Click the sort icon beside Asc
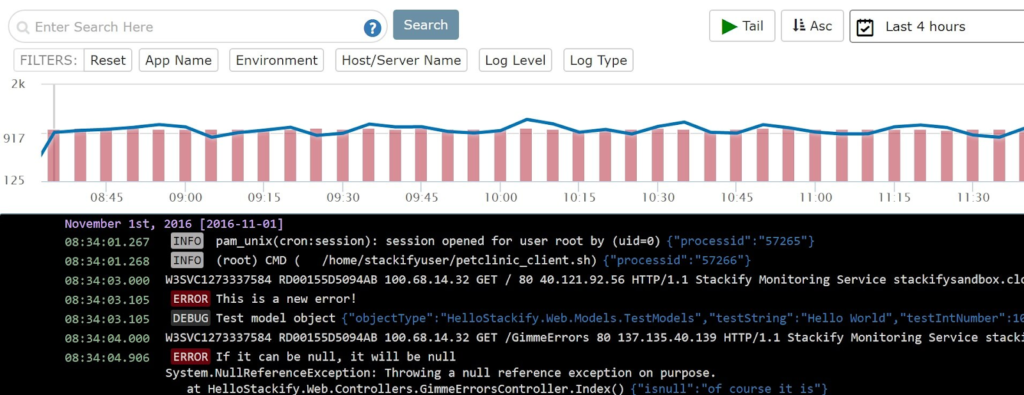The image size is (1024, 395). click(x=798, y=25)
